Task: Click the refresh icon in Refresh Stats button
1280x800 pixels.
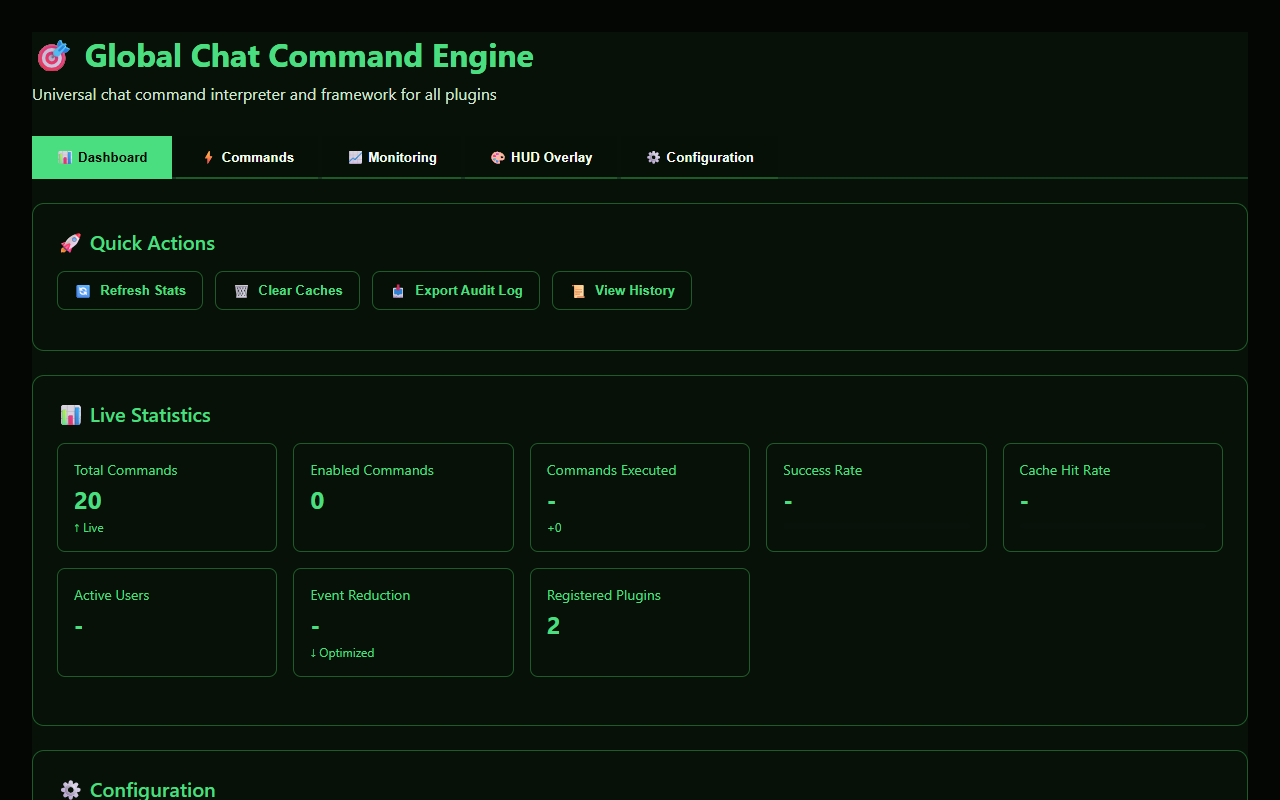Action: [x=83, y=291]
